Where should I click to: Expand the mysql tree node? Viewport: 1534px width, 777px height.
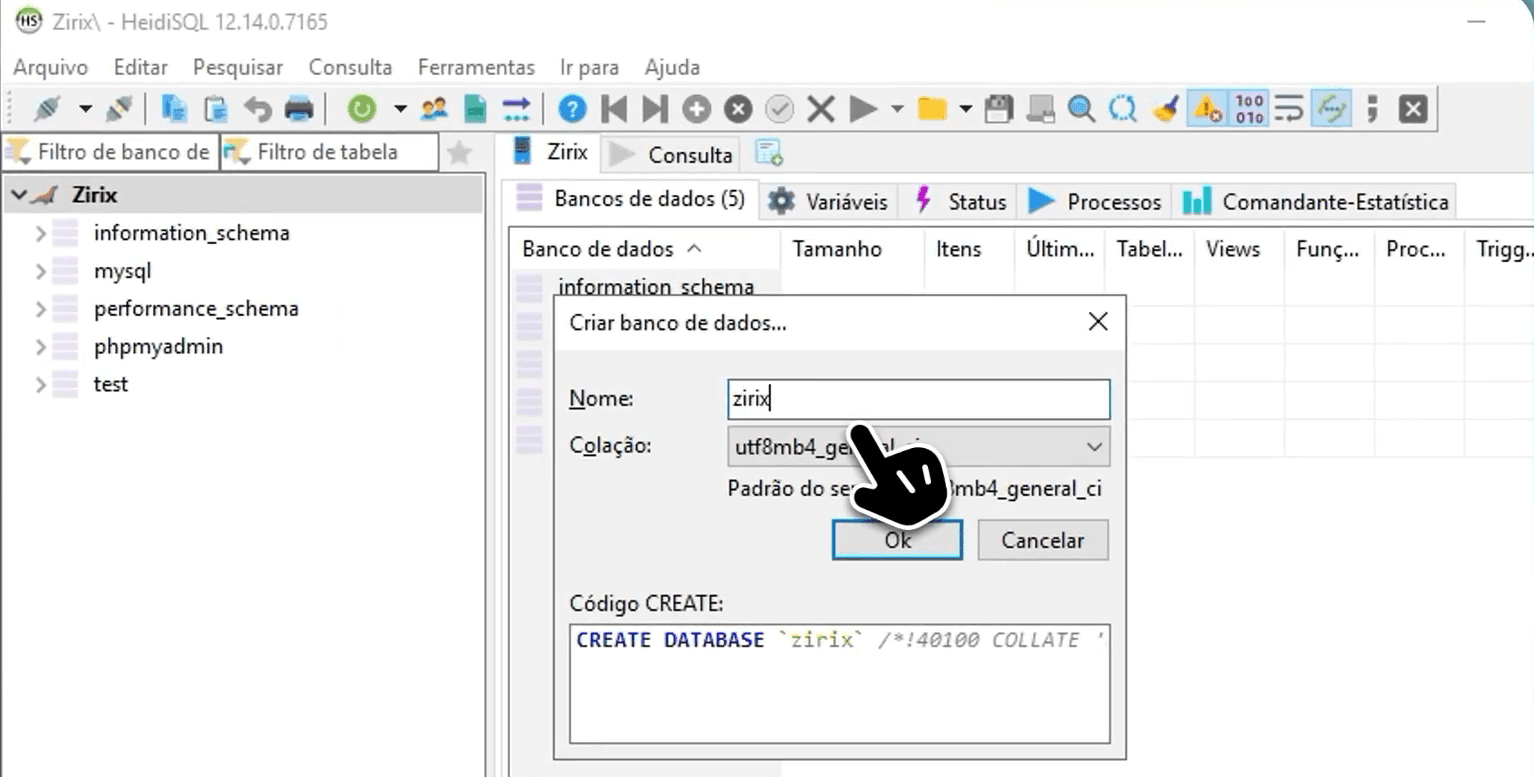[x=41, y=271]
